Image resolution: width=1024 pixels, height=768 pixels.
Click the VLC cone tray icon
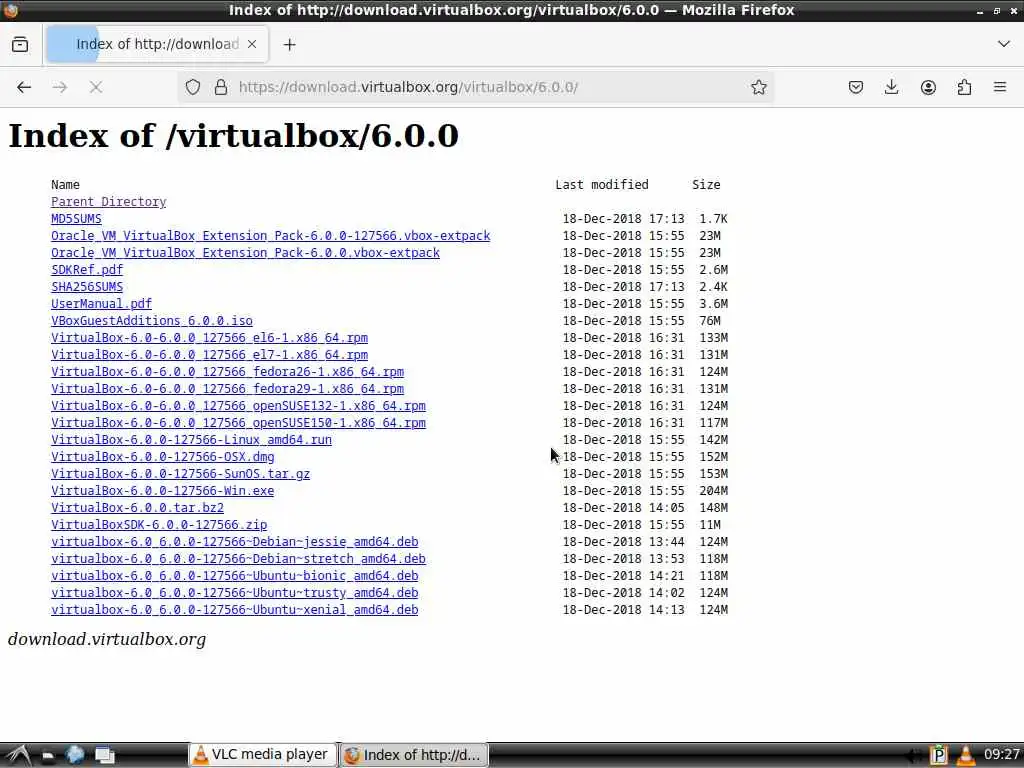[965, 756]
